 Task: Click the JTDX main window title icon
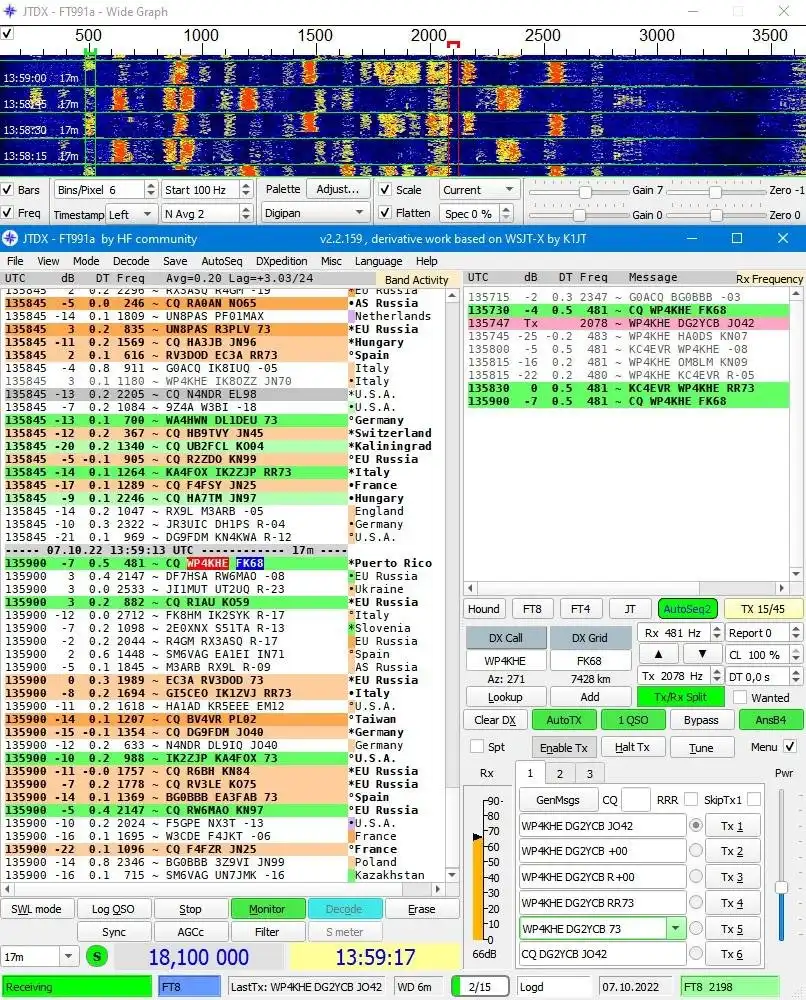coord(10,239)
